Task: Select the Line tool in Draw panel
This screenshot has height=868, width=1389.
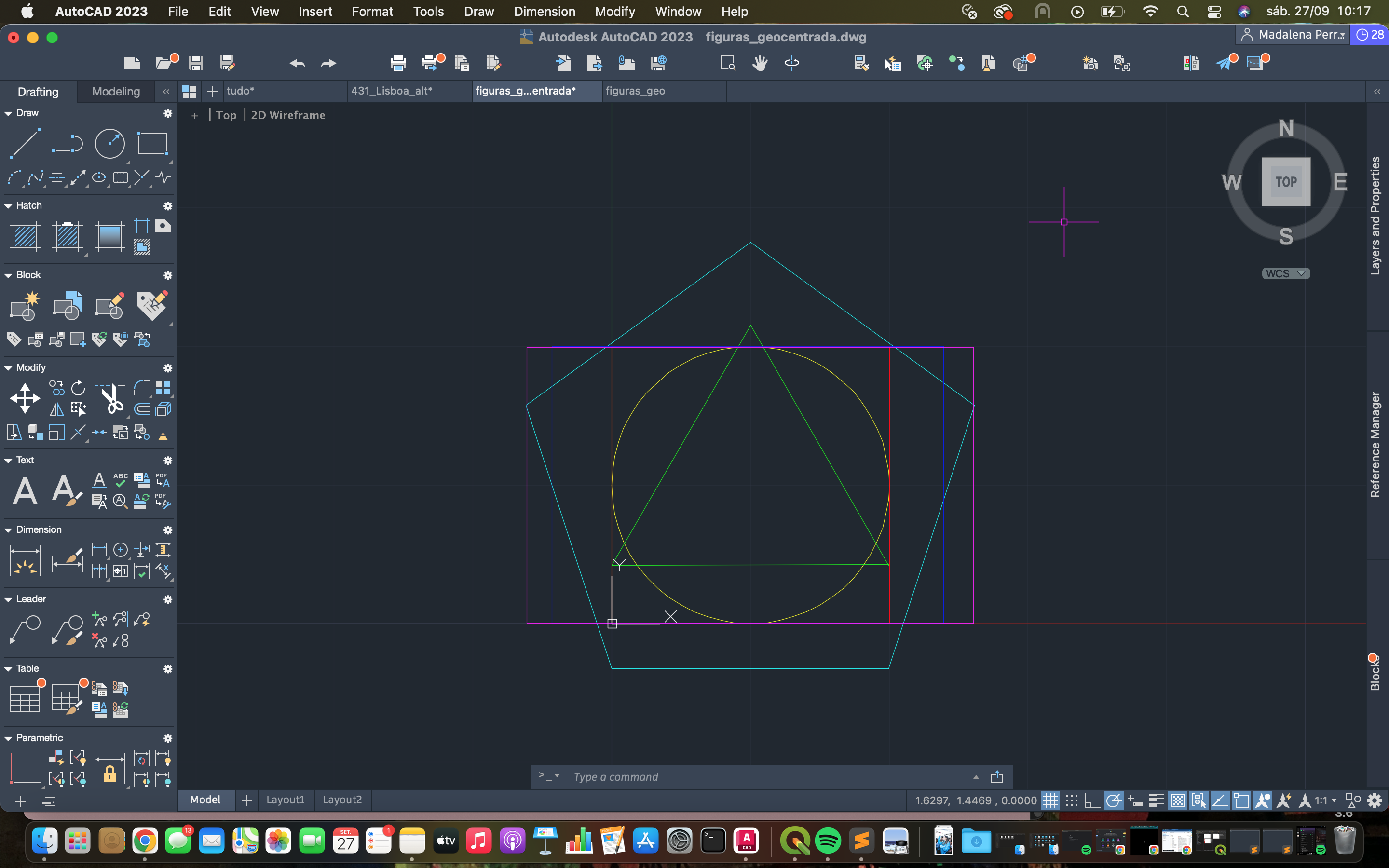Action: tap(25, 144)
